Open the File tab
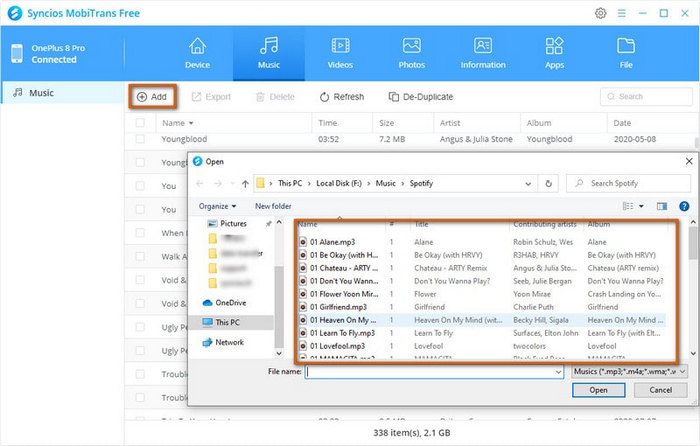The width and height of the screenshot is (700, 446). (x=626, y=54)
